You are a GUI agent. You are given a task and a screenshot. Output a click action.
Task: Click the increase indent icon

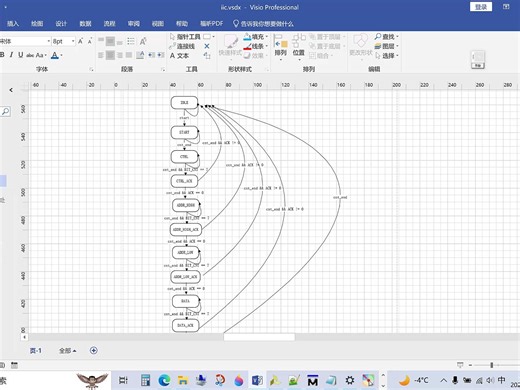tap(161, 55)
